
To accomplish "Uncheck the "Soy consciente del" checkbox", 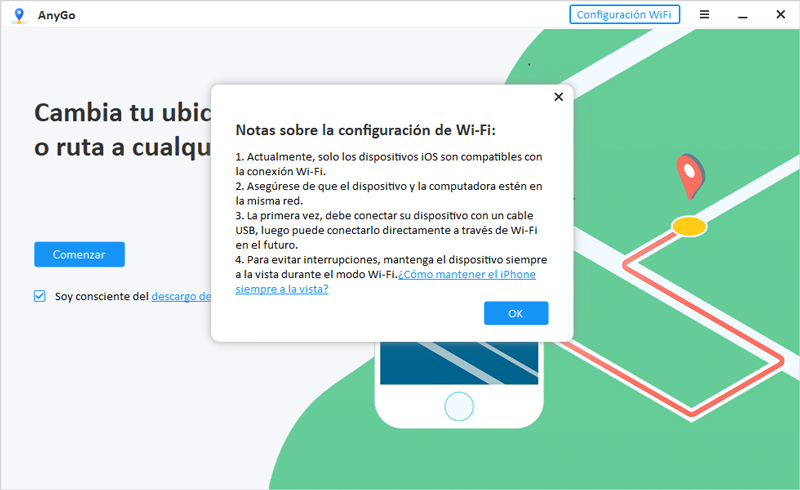I will (40, 296).
